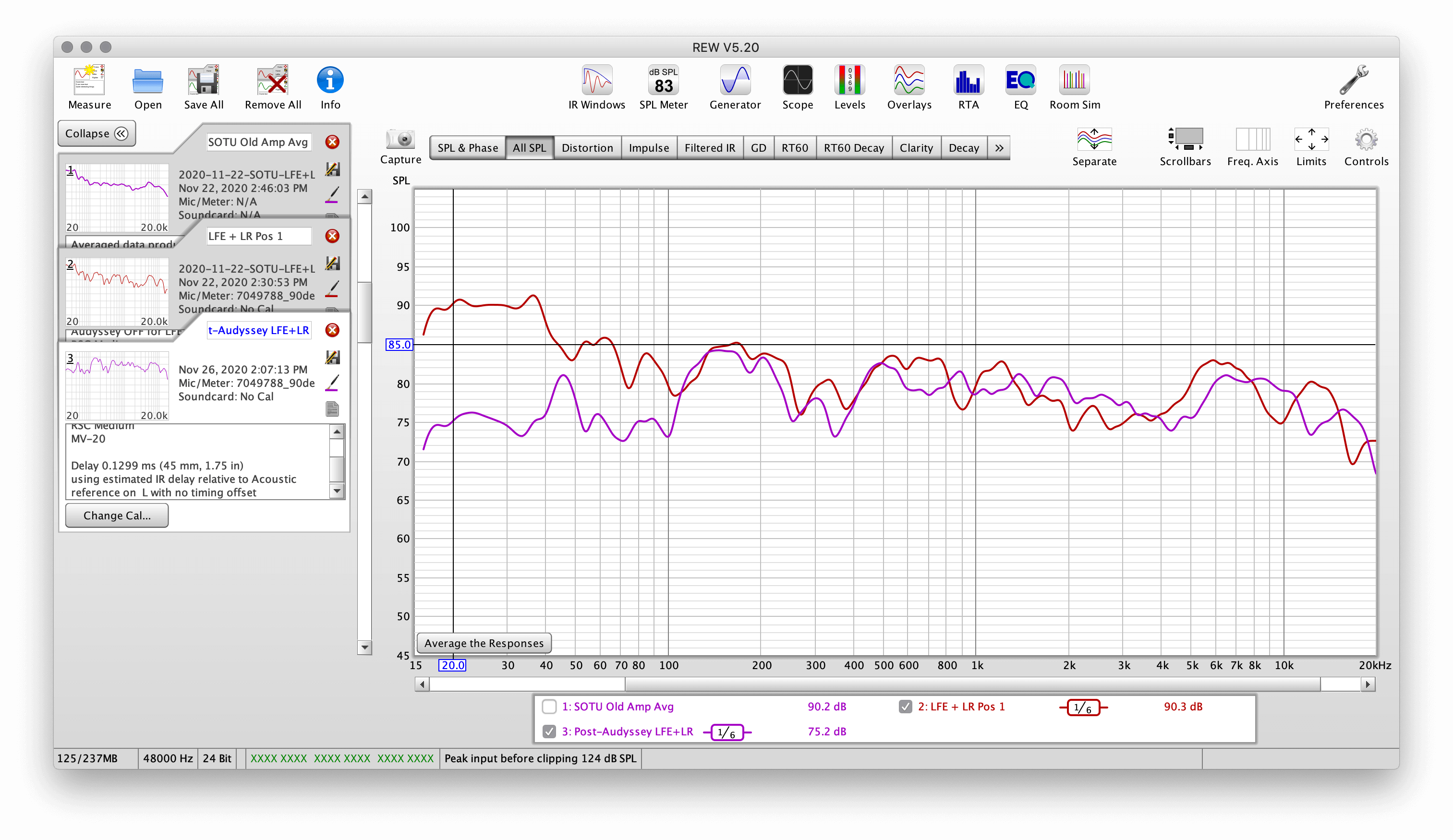Open a measurement file with Open icon
1453x840 pixels.
[x=147, y=80]
